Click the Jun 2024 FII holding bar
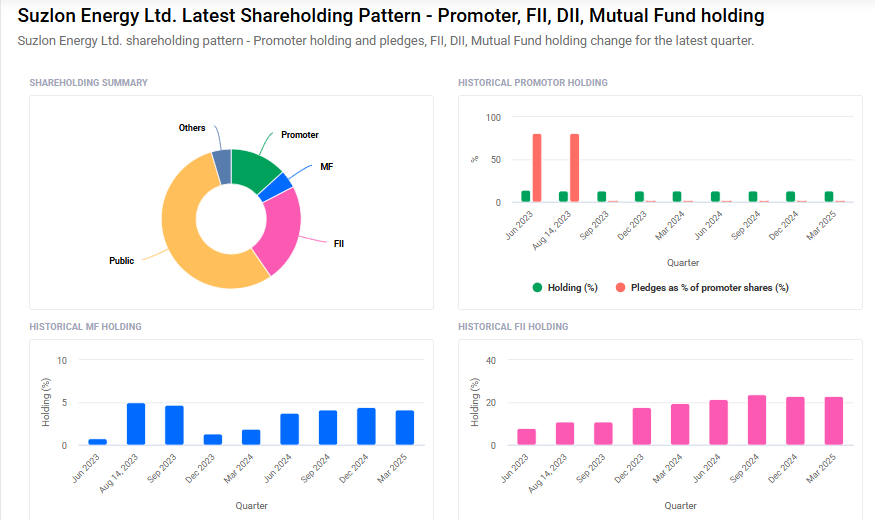The width and height of the screenshot is (875, 520). [x=719, y=422]
